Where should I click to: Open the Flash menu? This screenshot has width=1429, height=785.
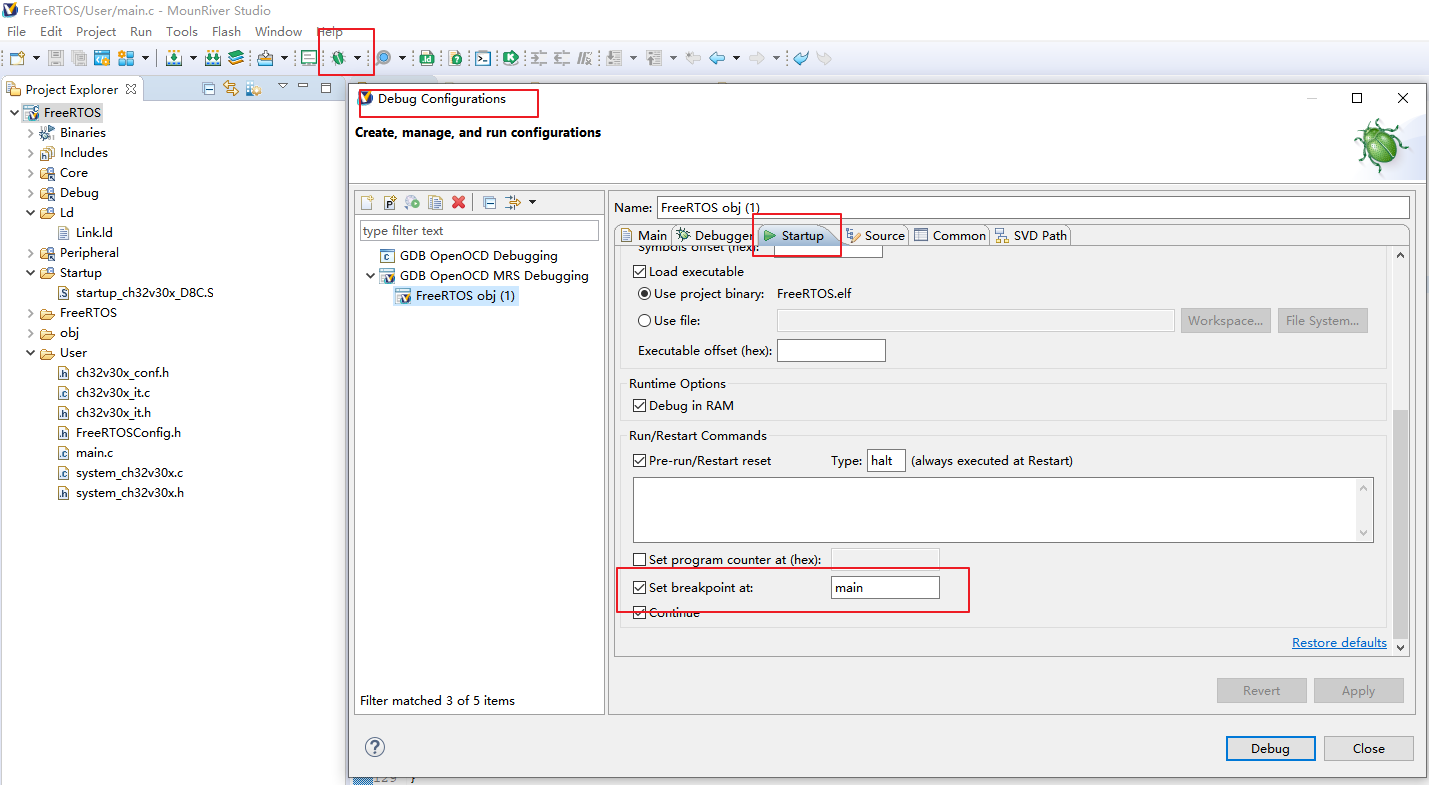[x=226, y=31]
